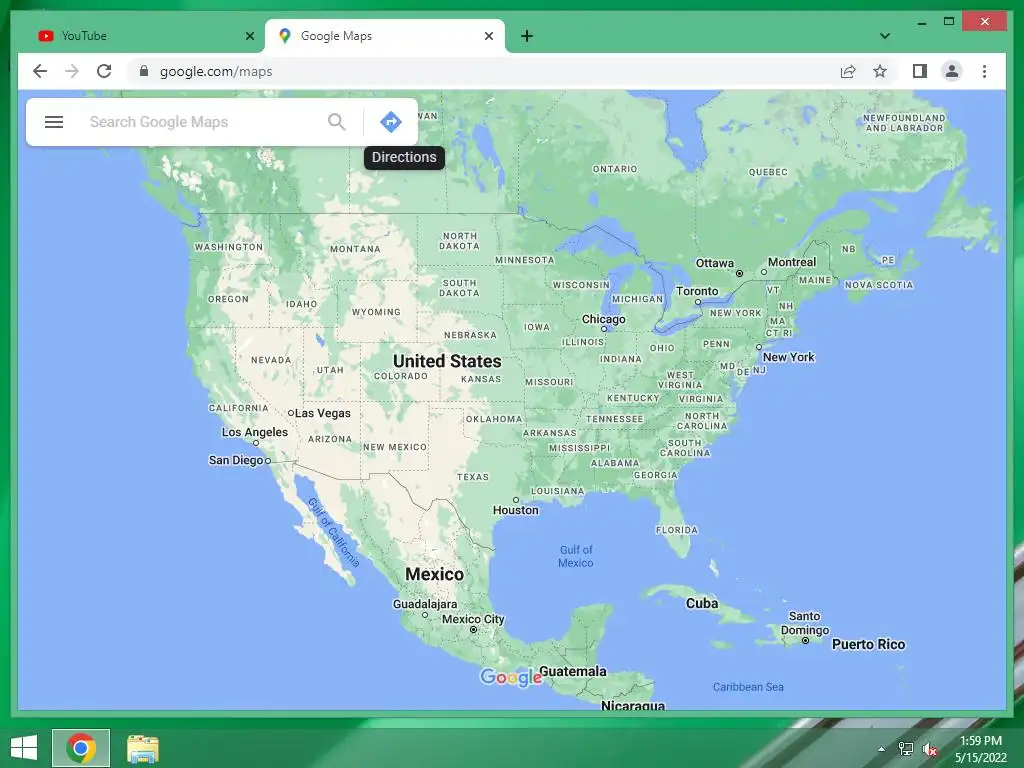This screenshot has height=768, width=1024.
Task: Click the browser forward arrow
Action: click(x=72, y=71)
